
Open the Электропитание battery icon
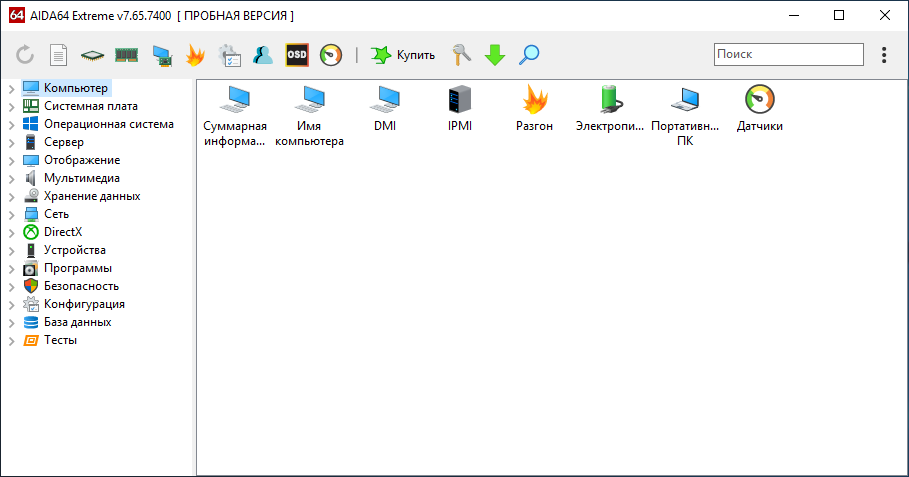610,109
